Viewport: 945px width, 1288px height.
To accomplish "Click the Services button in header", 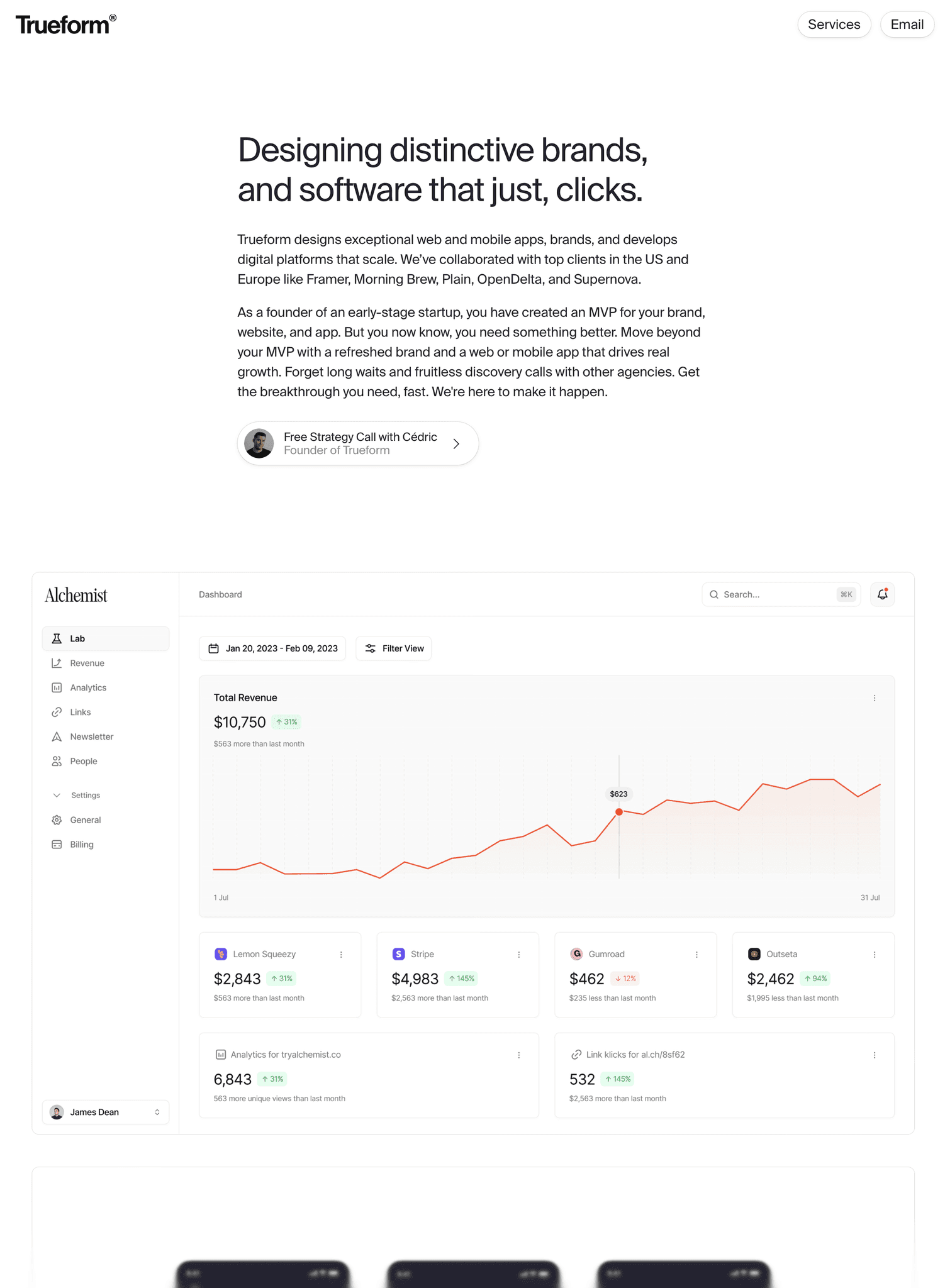I will (834, 25).
